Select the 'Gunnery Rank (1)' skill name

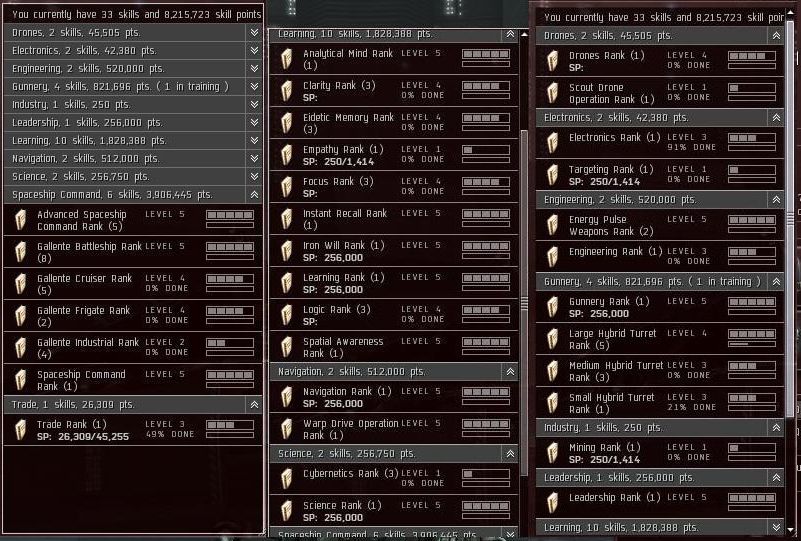[x=609, y=301]
